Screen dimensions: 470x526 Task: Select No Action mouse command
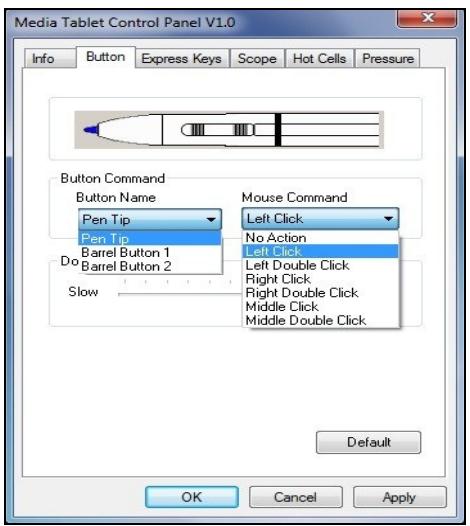pyautogui.click(x=320, y=238)
